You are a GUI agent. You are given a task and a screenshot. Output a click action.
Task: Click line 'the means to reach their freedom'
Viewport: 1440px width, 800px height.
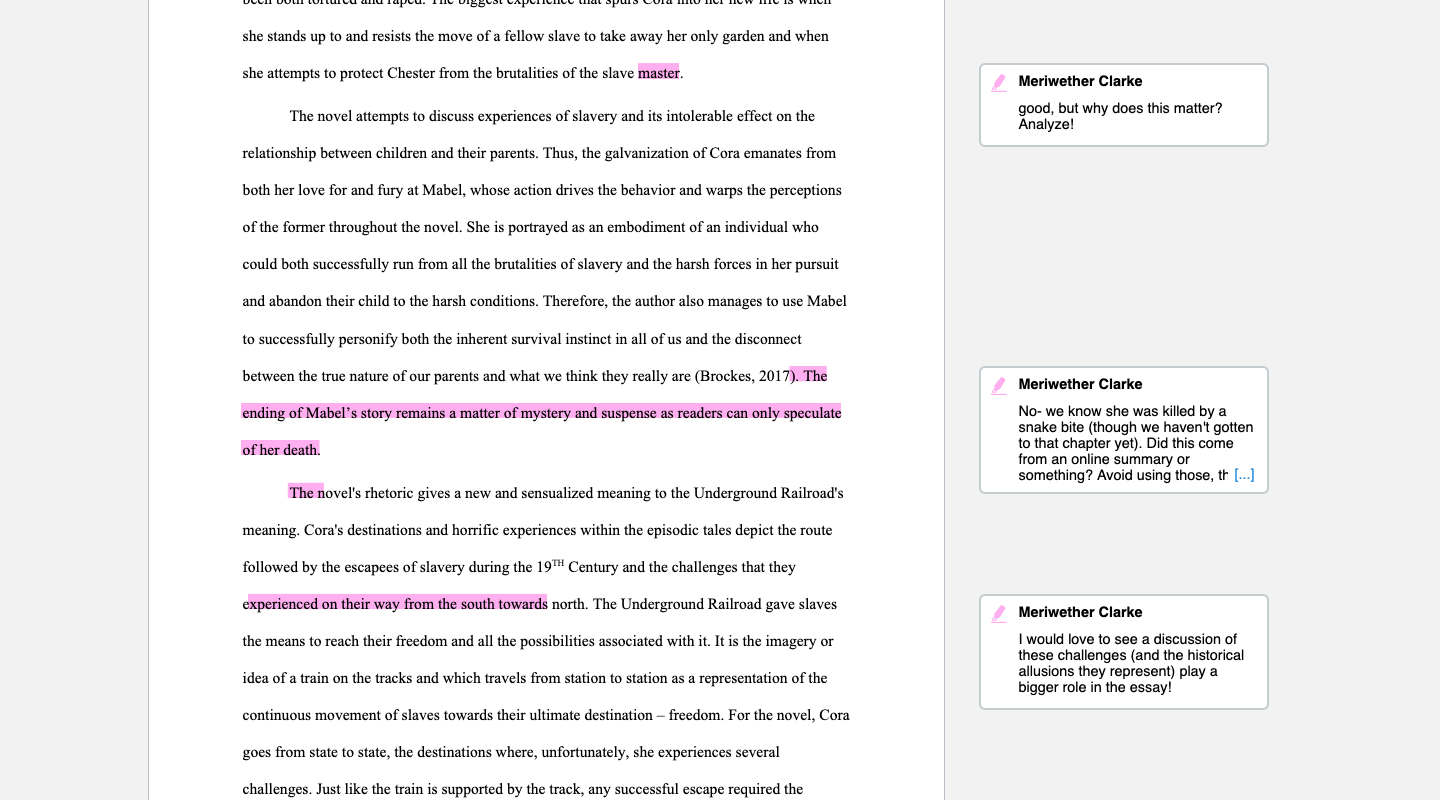coord(538,641)
